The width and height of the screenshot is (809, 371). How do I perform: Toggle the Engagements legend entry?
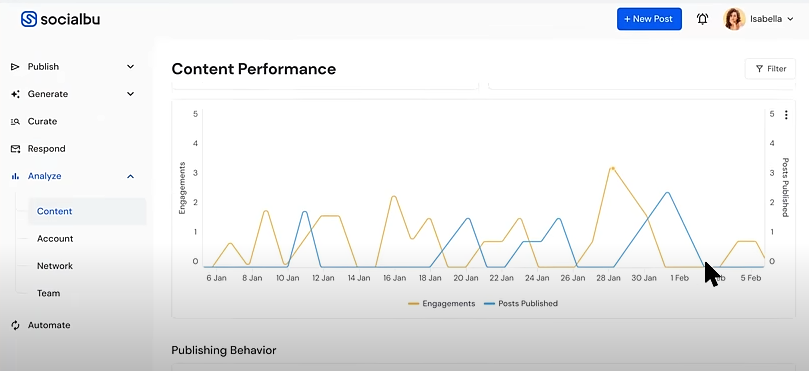[x=442, y=303]
